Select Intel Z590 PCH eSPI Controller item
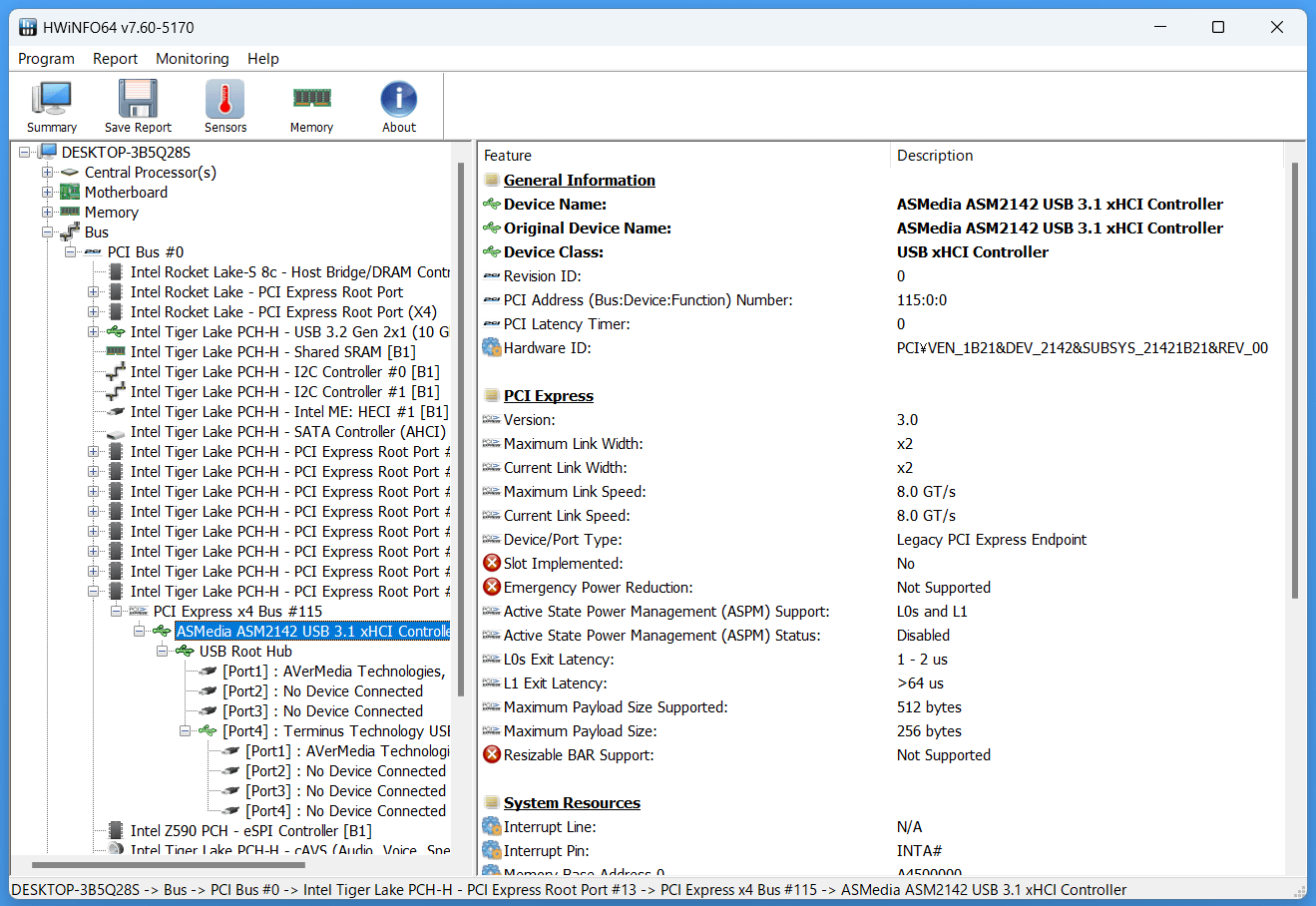This screenshot has height=906, width=1316. [x=251, y=830]
